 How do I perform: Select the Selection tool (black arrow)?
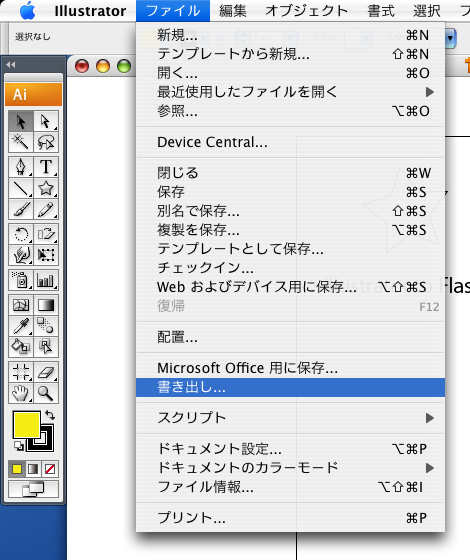pos(21,121)
